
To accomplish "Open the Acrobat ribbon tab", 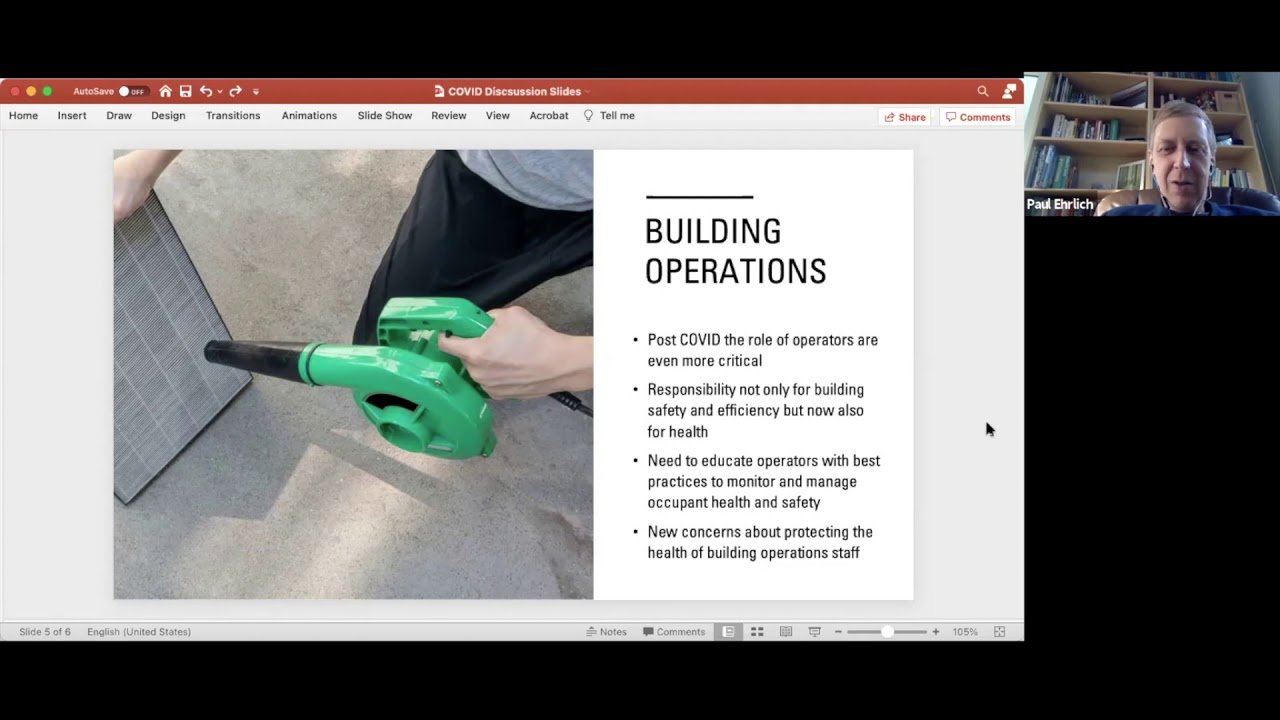I will [549, 116].
